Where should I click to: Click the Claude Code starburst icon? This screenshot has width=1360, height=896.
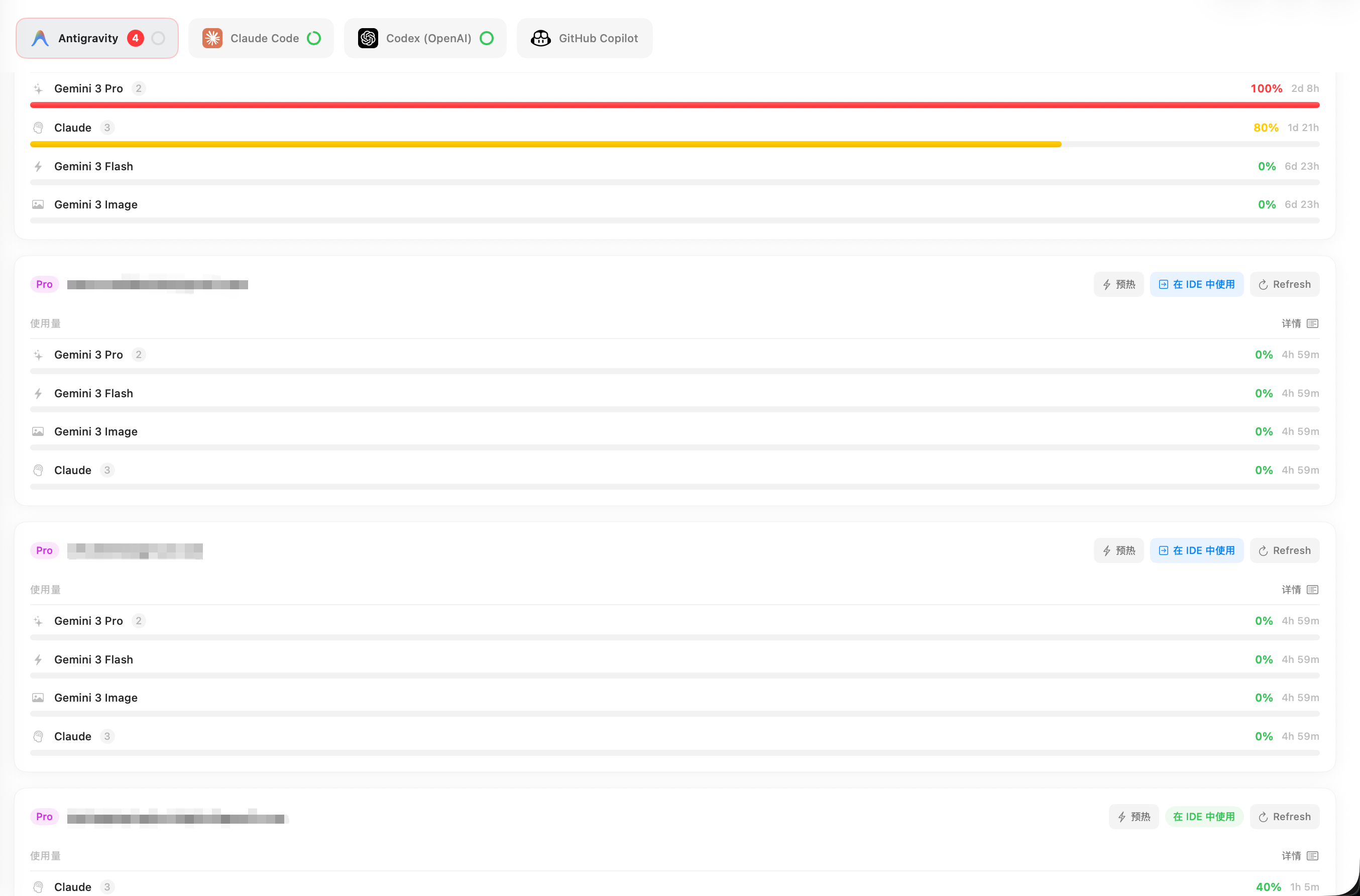[212, 38]
